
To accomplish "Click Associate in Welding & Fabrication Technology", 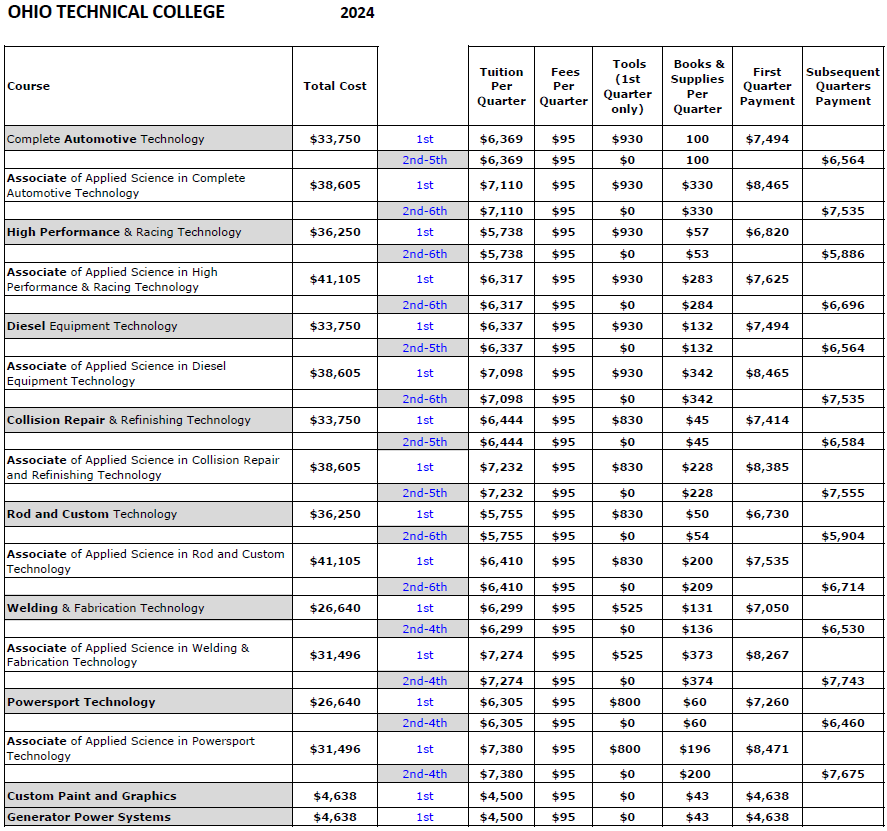I will (x=128, y=655).
